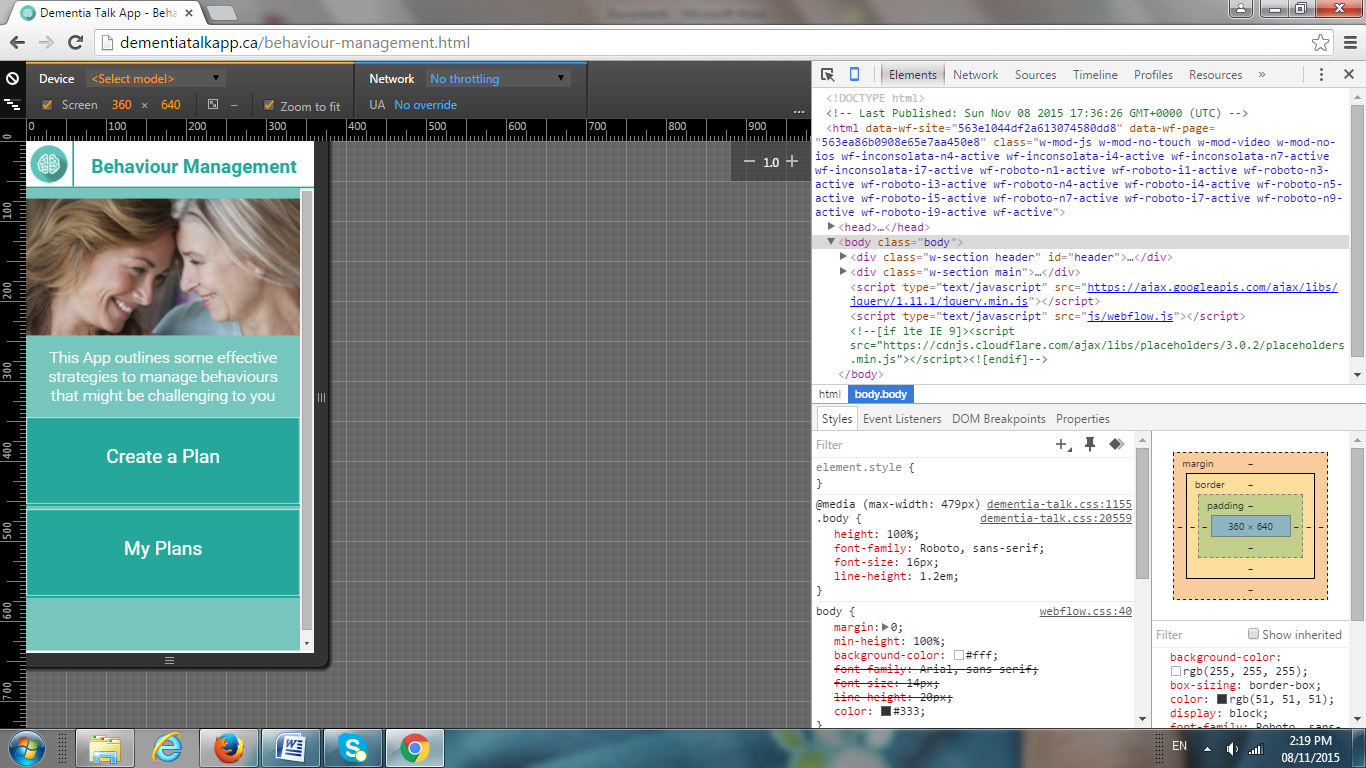This screenshot has width=1366, height=768.
Task: Collapse the body element node
Action: tap(830, 242)
